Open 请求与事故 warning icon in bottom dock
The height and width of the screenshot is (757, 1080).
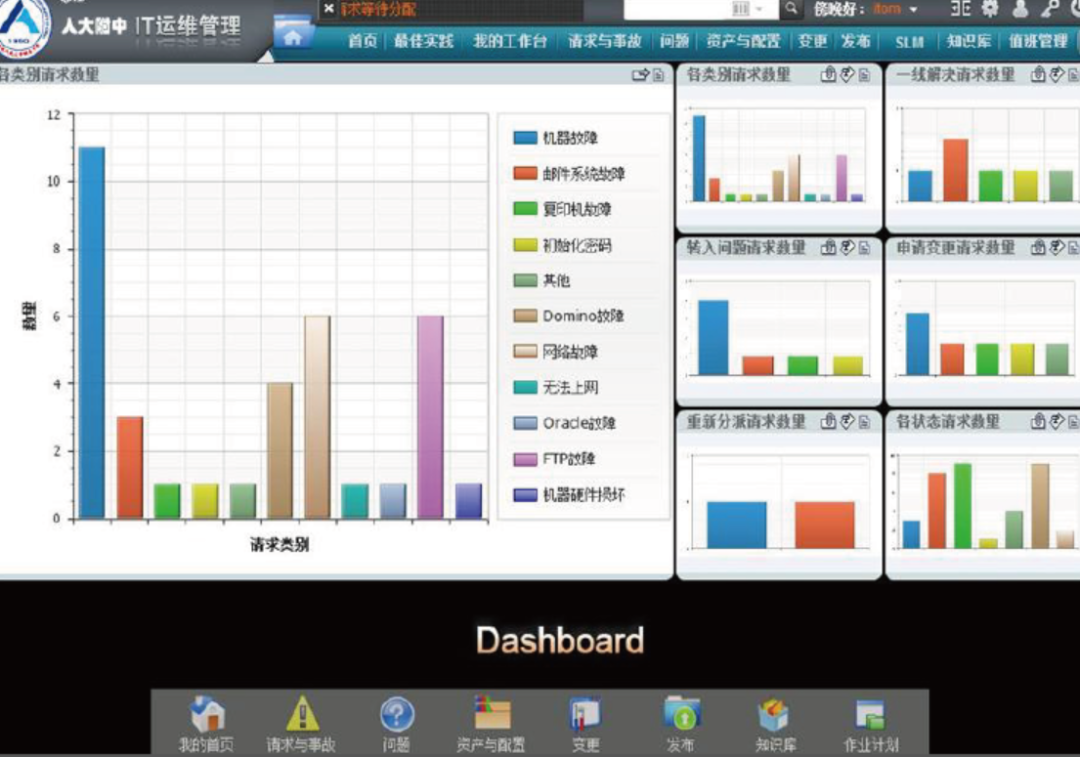(x=302, y=714)
